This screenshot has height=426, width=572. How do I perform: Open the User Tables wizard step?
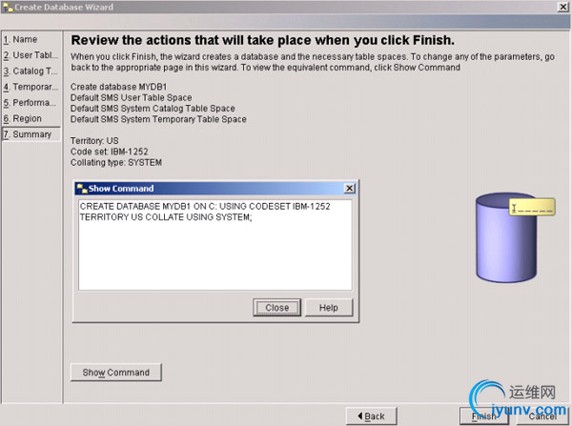[31, 55]
